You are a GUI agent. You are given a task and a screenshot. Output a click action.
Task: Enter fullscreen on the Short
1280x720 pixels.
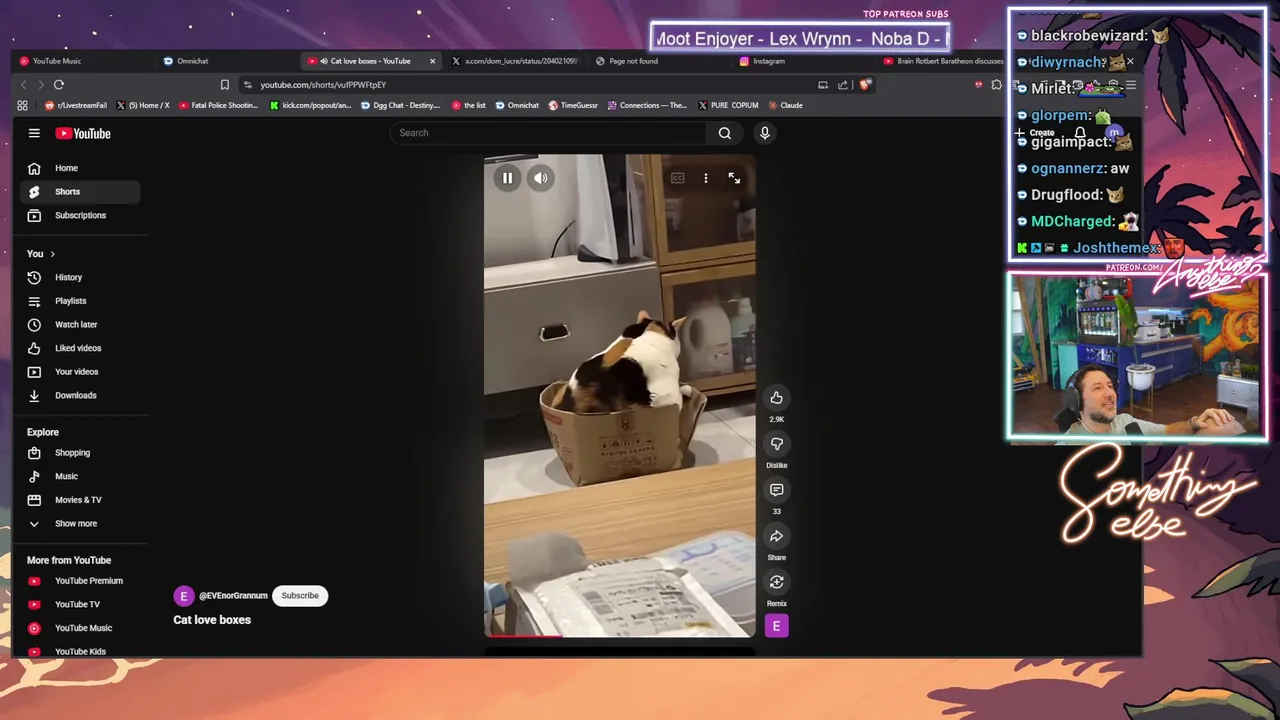[734, 178]
